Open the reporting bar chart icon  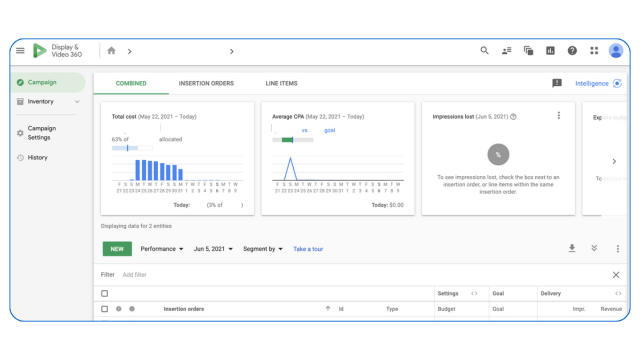click(x=550, y=51)
